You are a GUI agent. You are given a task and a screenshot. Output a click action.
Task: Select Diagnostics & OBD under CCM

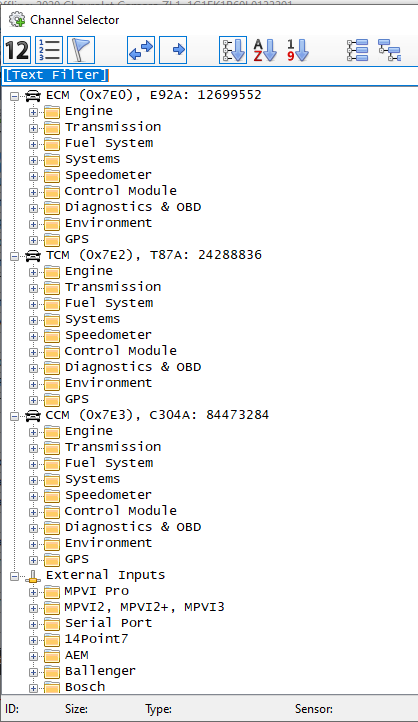click(x=133, y=527)
